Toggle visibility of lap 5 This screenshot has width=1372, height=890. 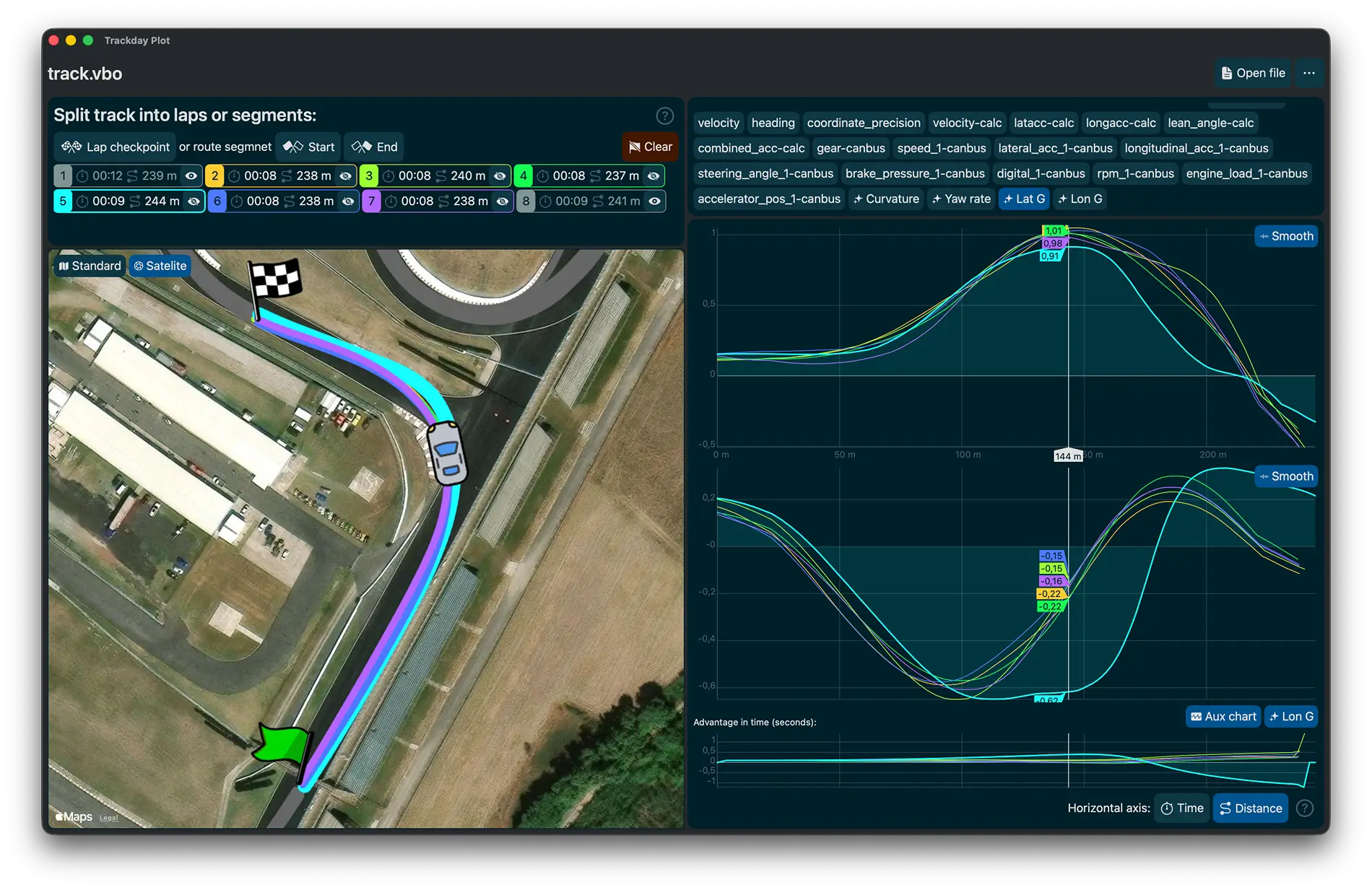click(x=194, y=201)
